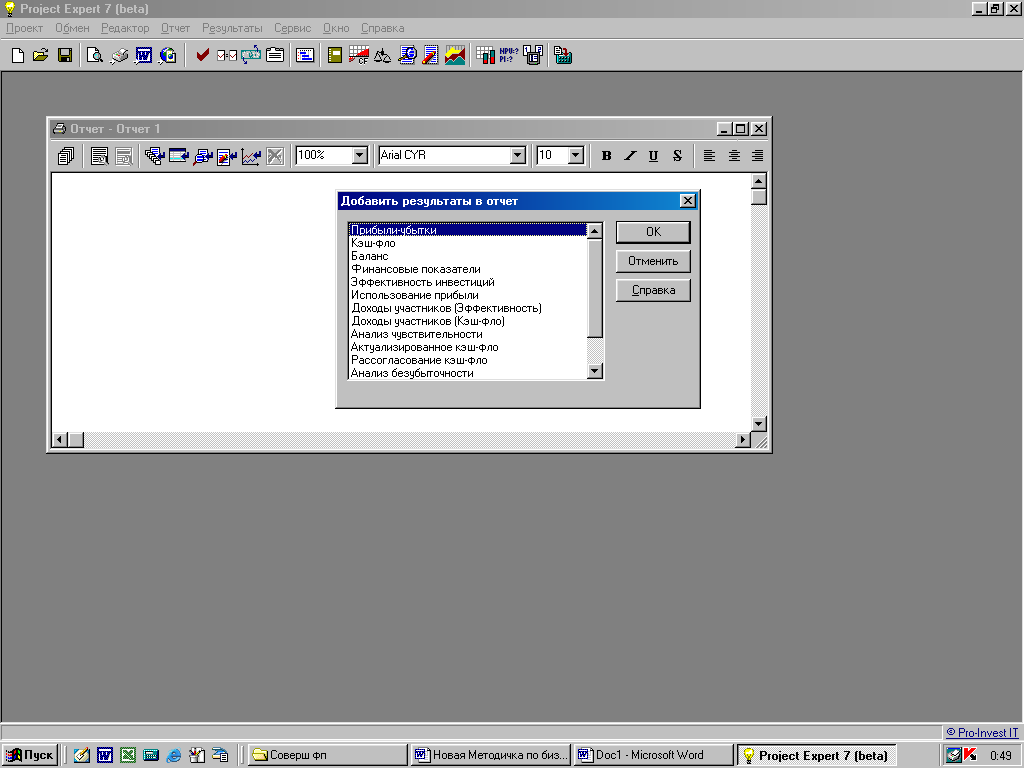The width and height of the screenshot is (1024, 768).
Task: Set left text alignment
Action: coord(709,155)
